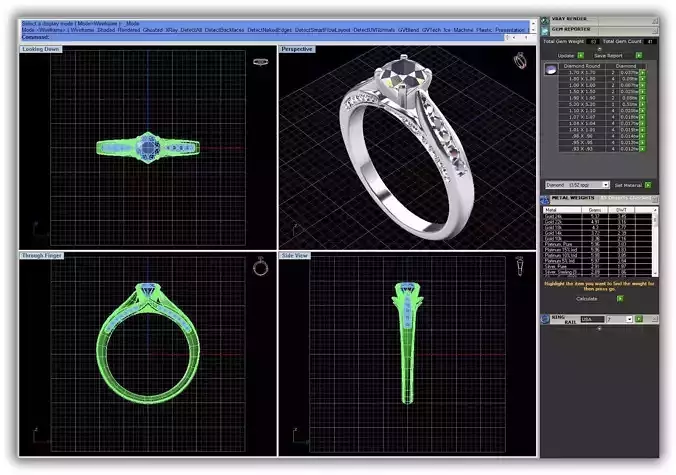
Task: Click green arrow on 1.70 X 1.70 row
Action: click(642, 73)
